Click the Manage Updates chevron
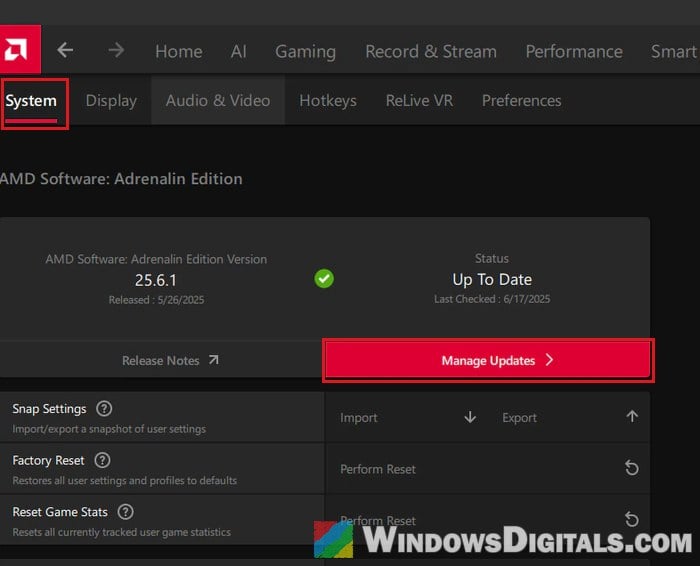 (x=549, y=360)
